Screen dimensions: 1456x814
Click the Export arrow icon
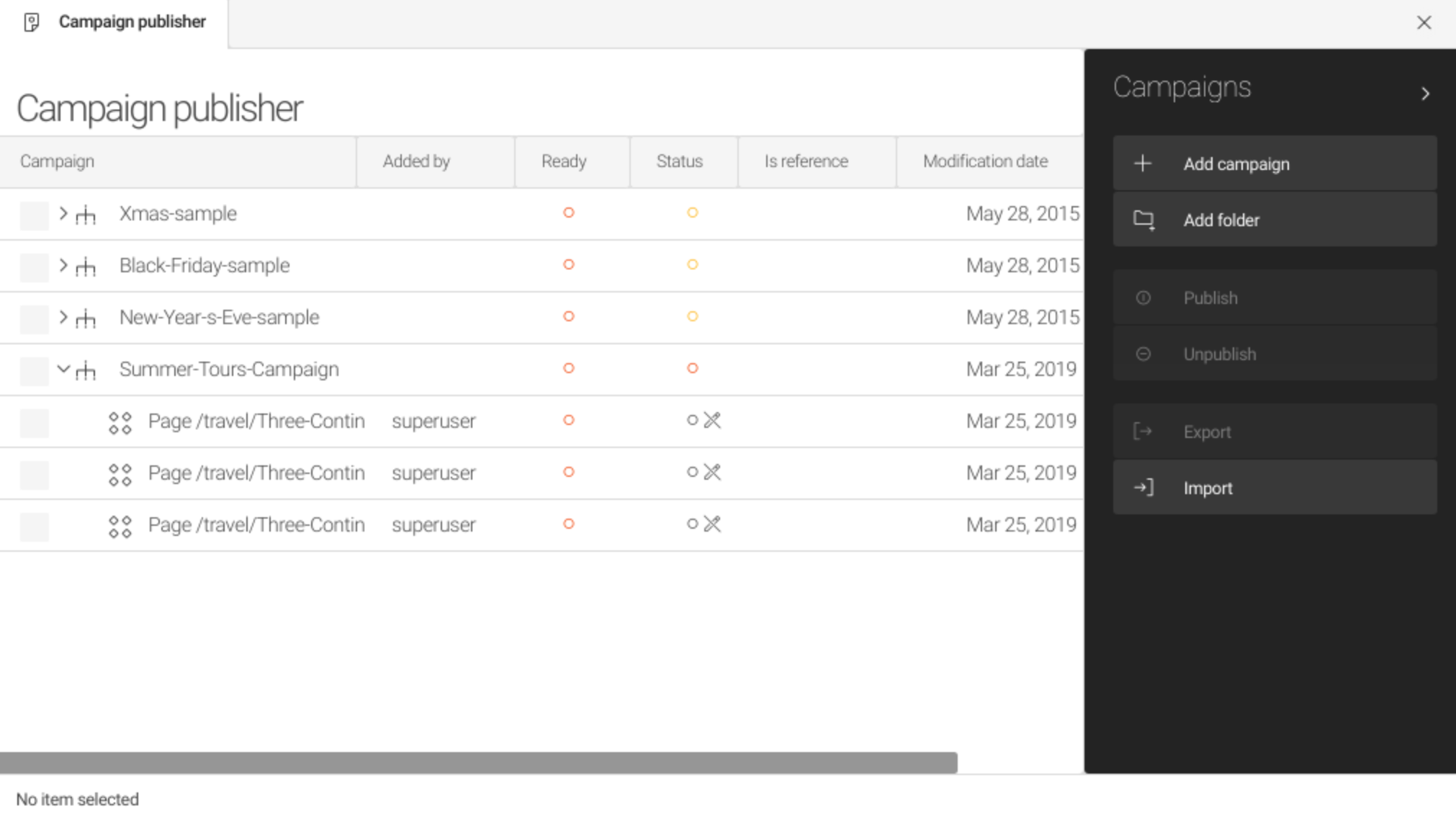1143,431
